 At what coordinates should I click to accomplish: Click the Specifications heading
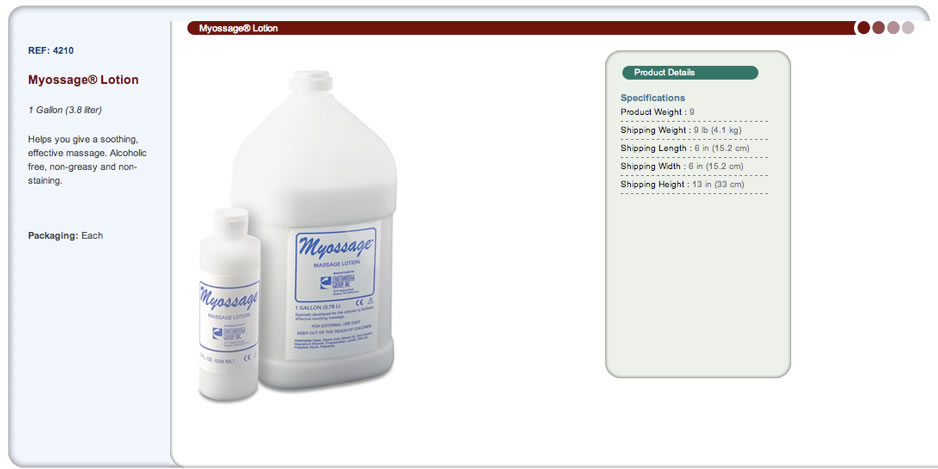pos(653,98)
